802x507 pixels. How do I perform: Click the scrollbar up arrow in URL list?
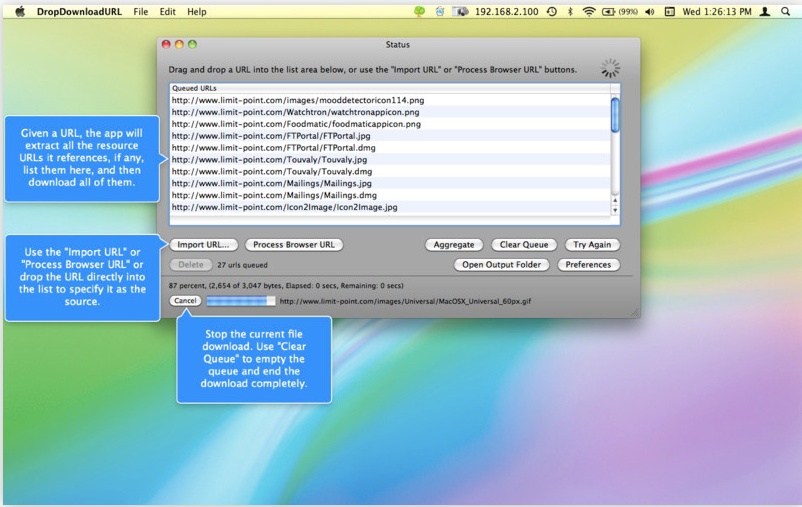pyautogui.click(x=615, y=200)
